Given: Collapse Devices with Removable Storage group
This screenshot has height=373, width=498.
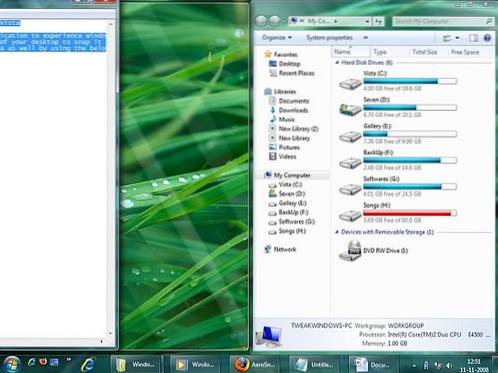Looking at the screenshot, I should (337, 232).
